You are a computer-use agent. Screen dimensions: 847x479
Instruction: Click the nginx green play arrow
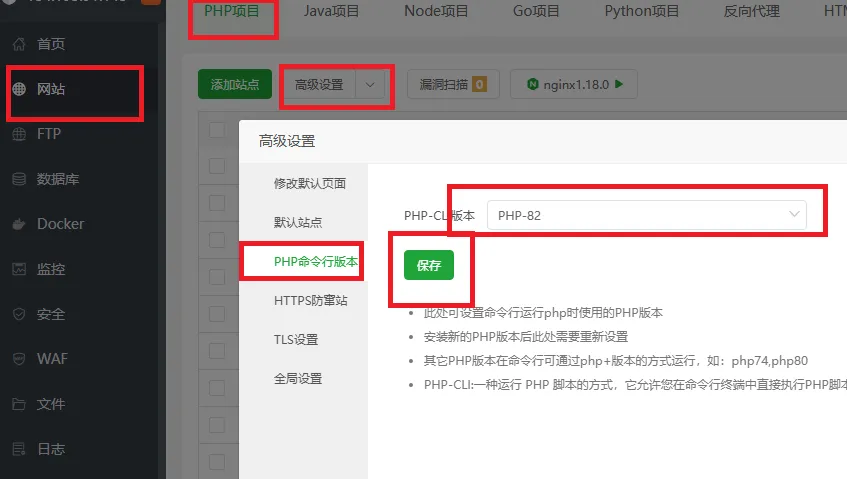point(619,84)
